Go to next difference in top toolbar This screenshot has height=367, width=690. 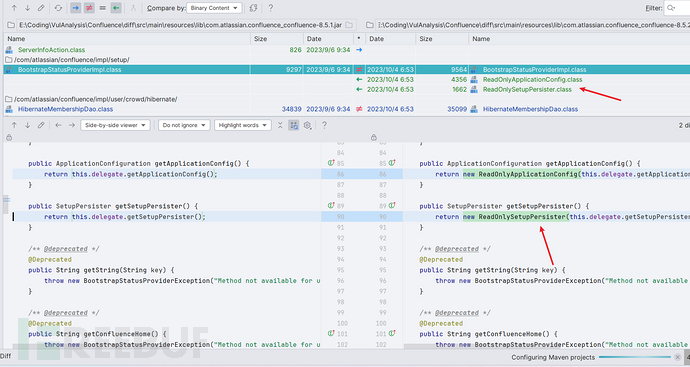[x=27, y=8]
